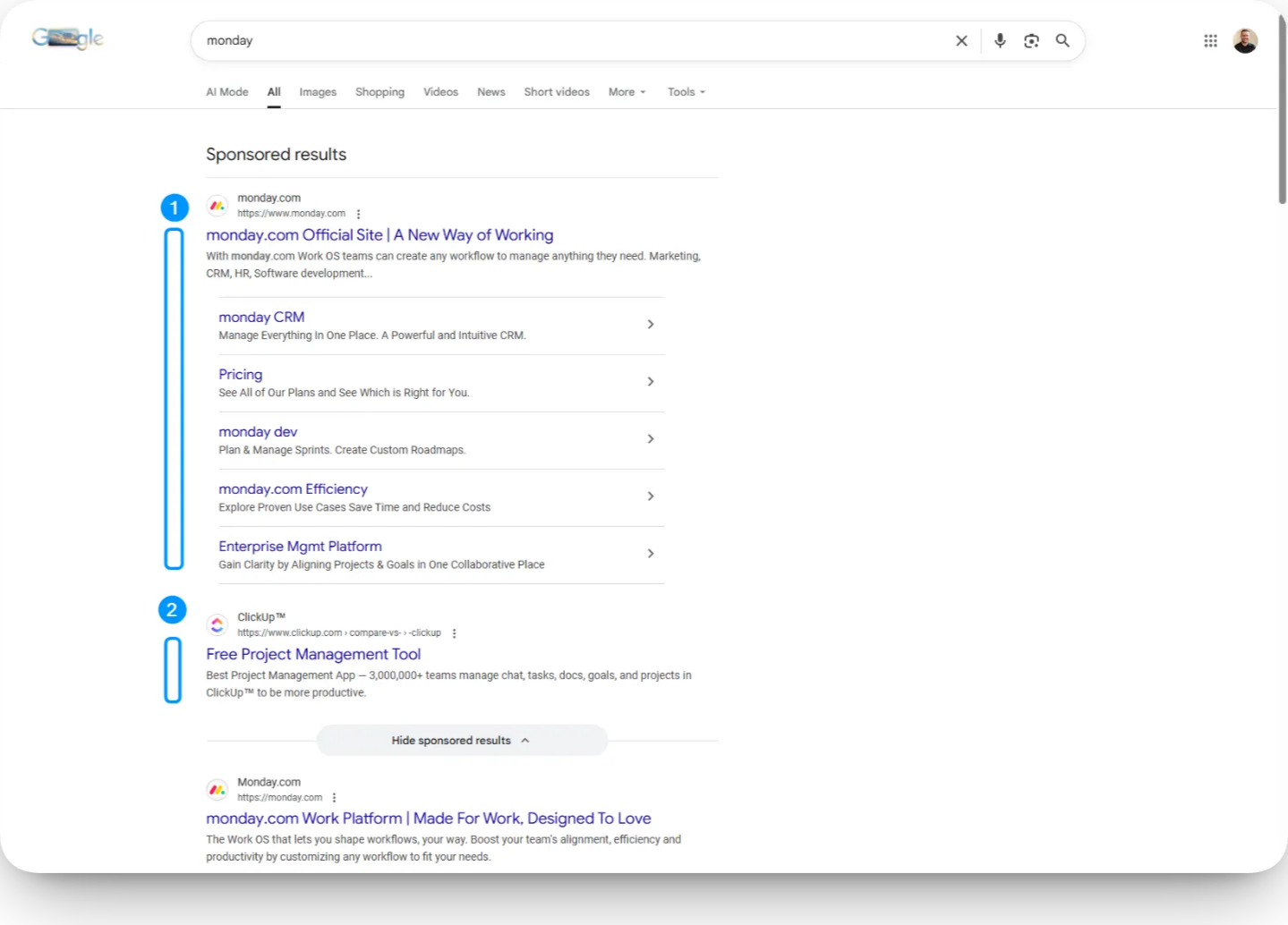The height and width of the screenshot is (925, 1288).
Task: Open the monday dev sitelink
Action: coord(258,432)
